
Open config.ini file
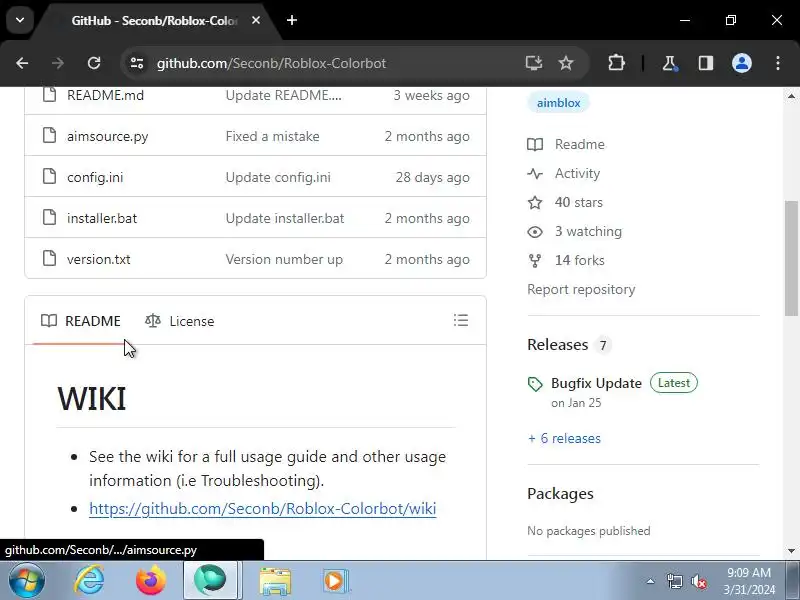pos(95,177)
